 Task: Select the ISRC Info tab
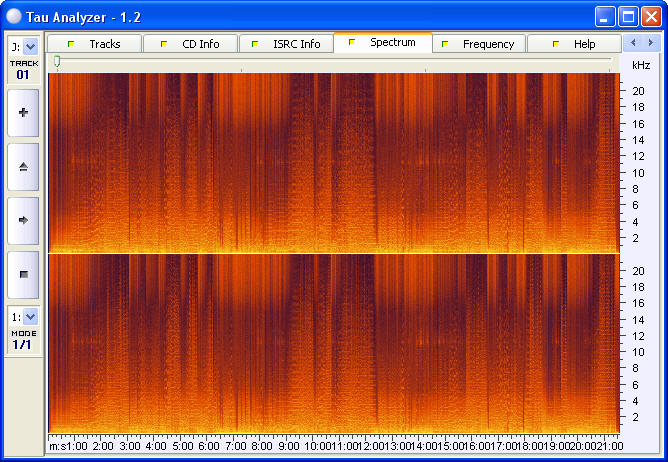click(286, 44)
